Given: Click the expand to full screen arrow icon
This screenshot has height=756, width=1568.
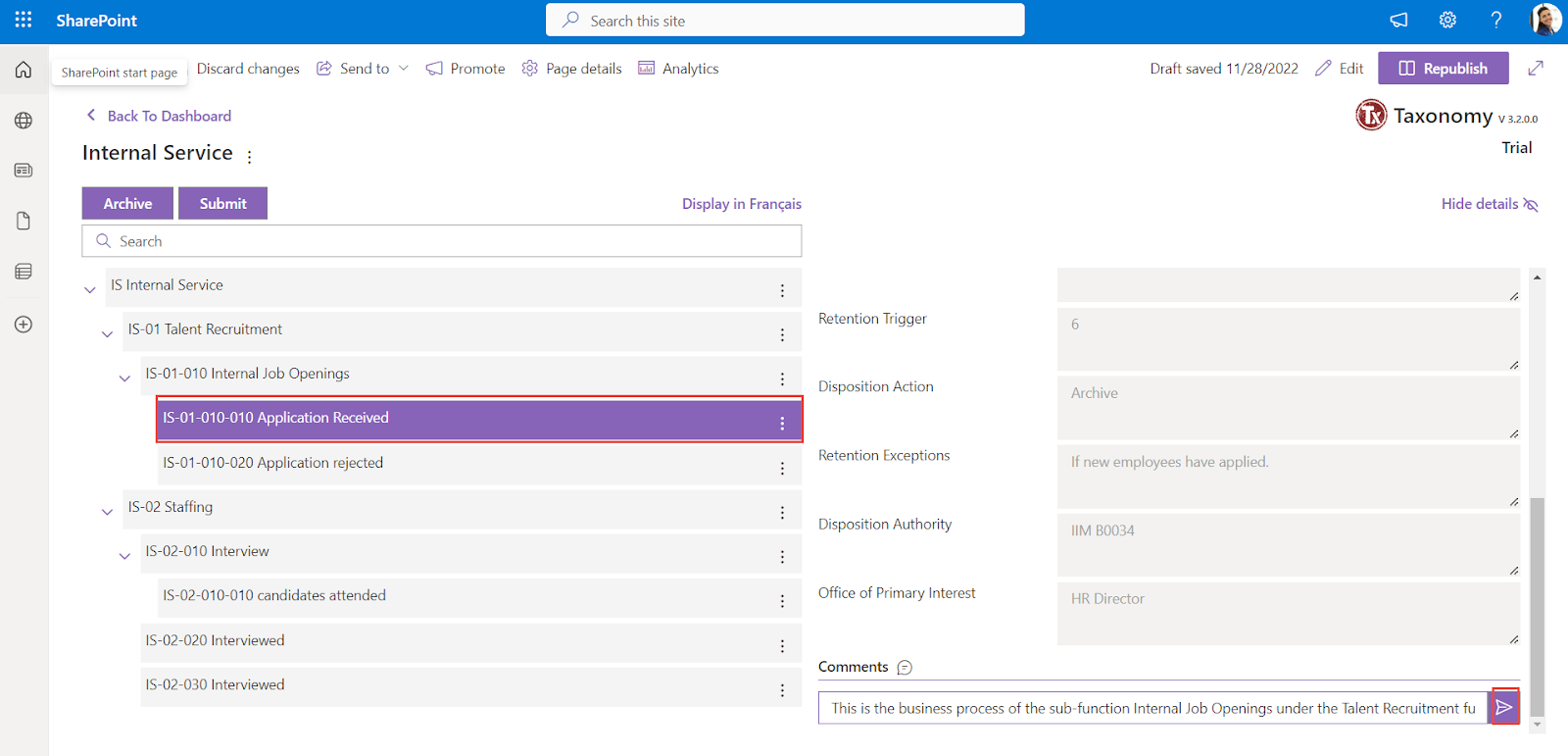Looking at the screenshot, I should 1536,68.
